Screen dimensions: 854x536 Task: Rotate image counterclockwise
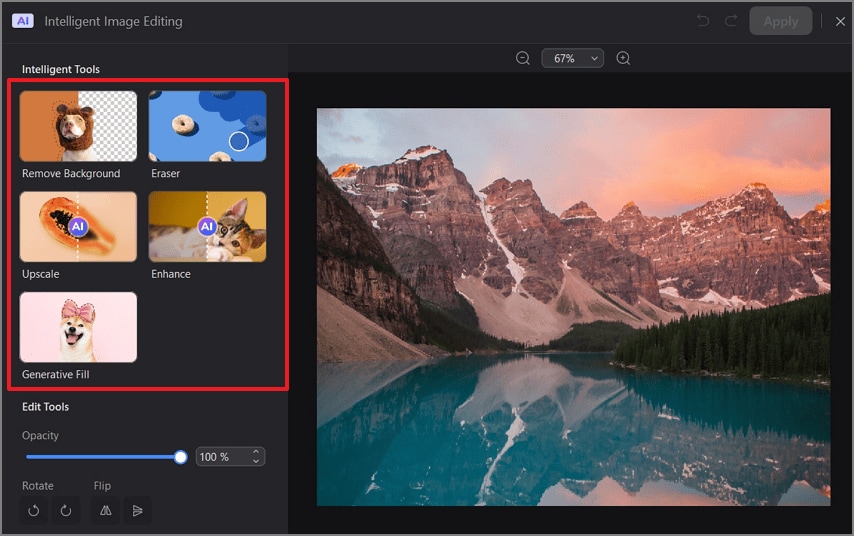[x=34, y=510]
